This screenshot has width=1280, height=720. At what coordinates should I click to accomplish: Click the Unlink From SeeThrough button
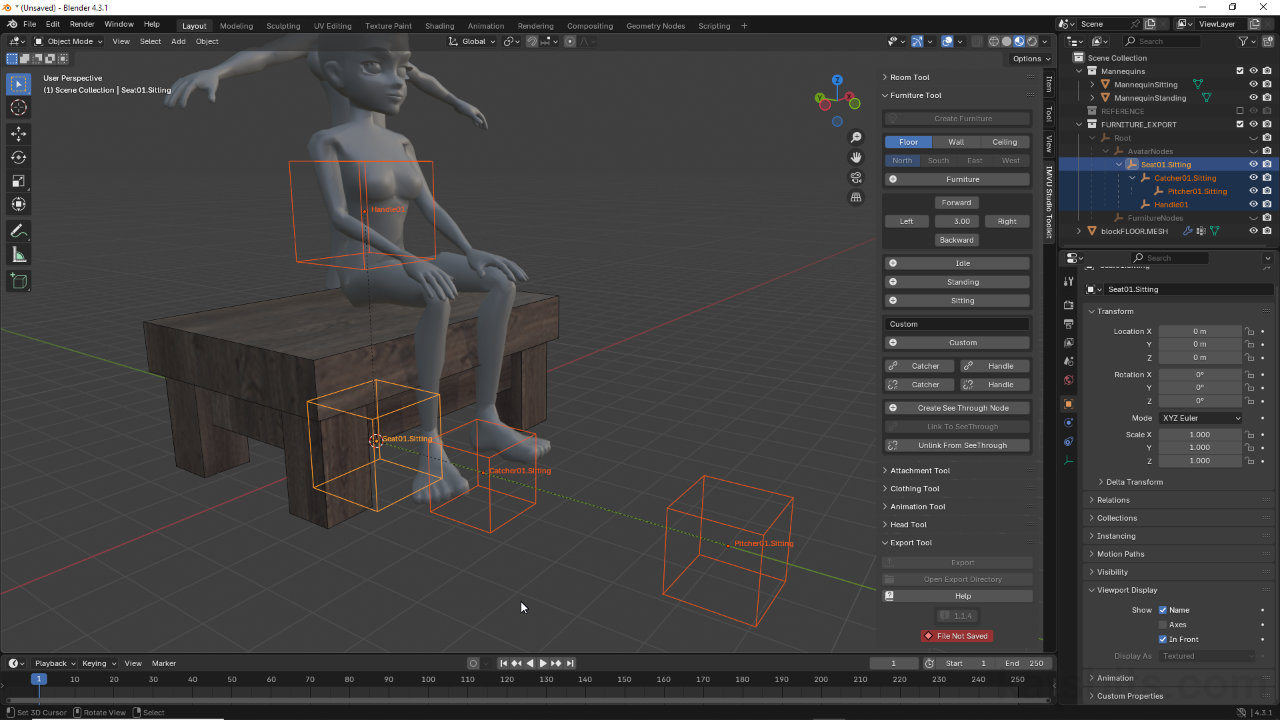pos(957,445)
